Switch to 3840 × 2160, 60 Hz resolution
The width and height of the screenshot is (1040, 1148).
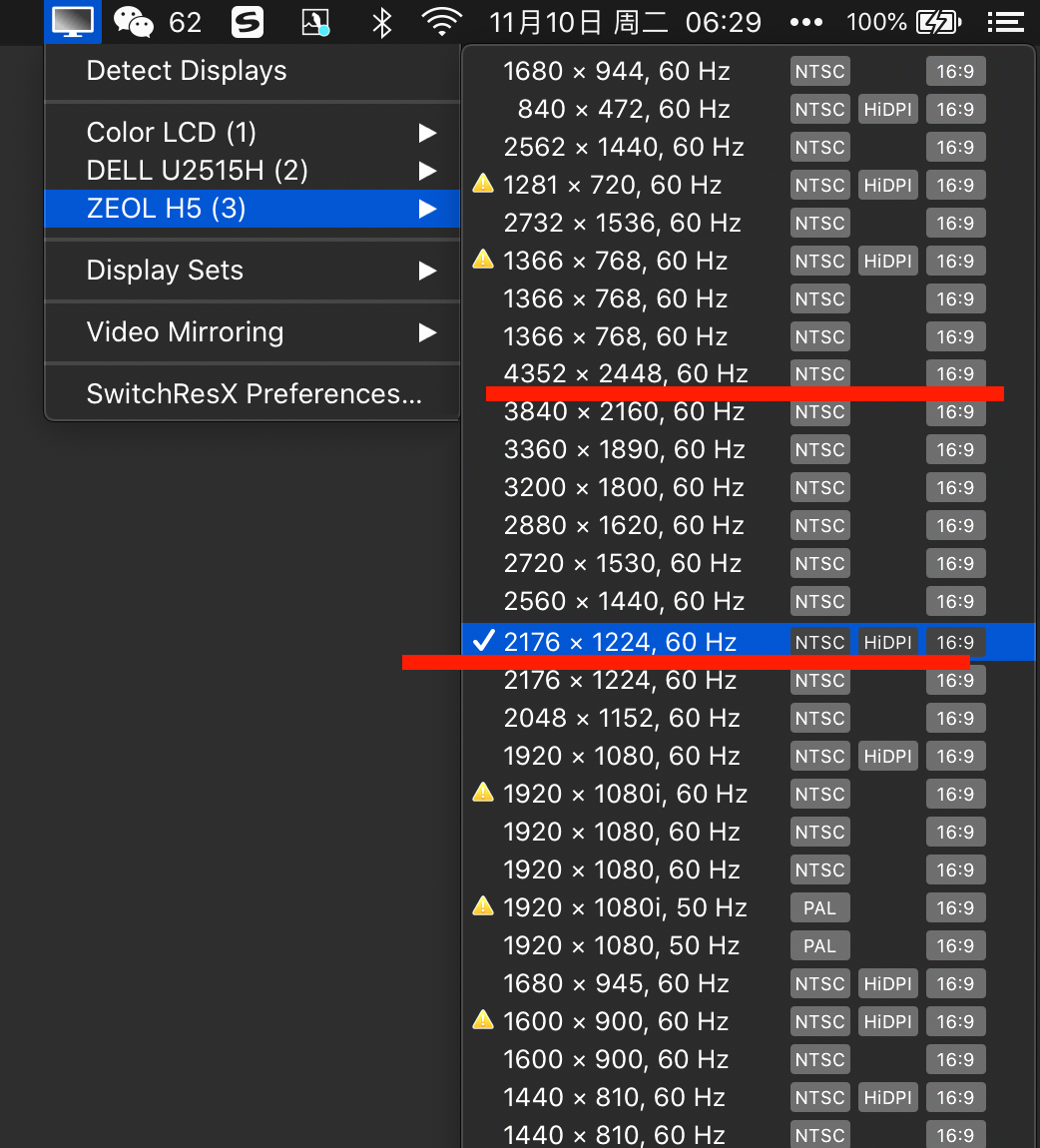[x=624, y=412]
